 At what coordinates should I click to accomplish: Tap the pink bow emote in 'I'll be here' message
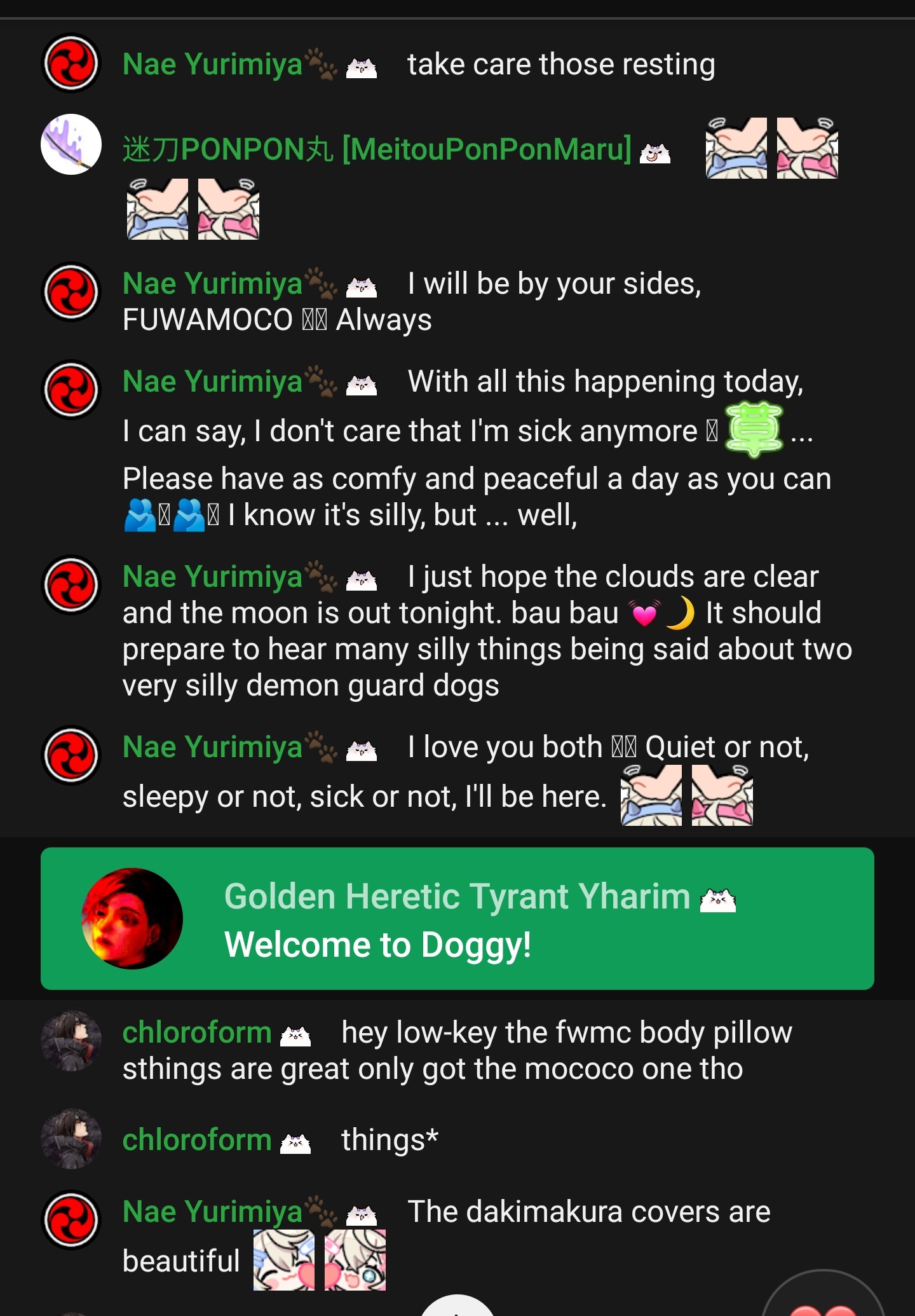722,795
